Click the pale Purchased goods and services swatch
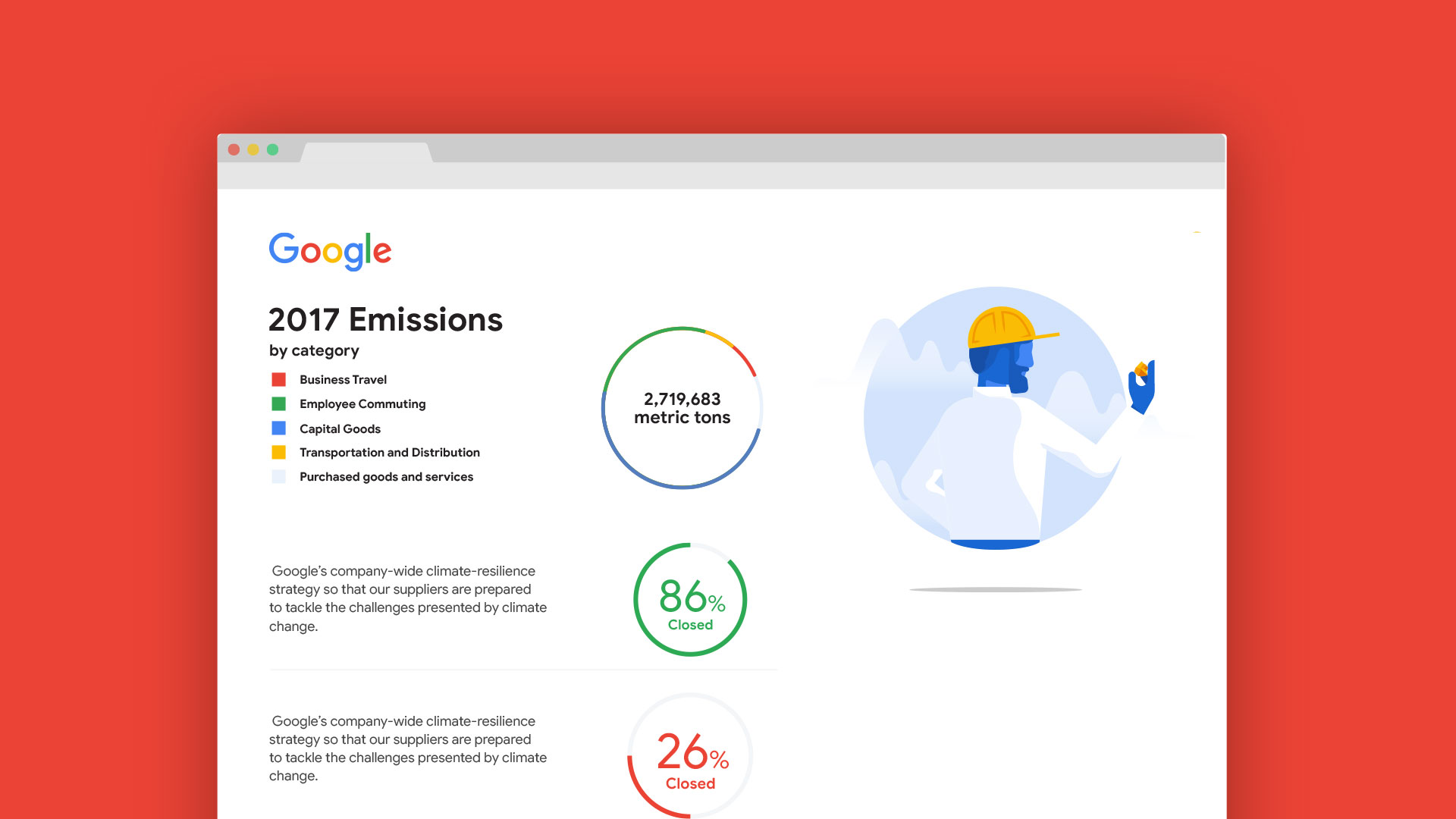Screen dimensions: 1456x819 tap(279, 477)
